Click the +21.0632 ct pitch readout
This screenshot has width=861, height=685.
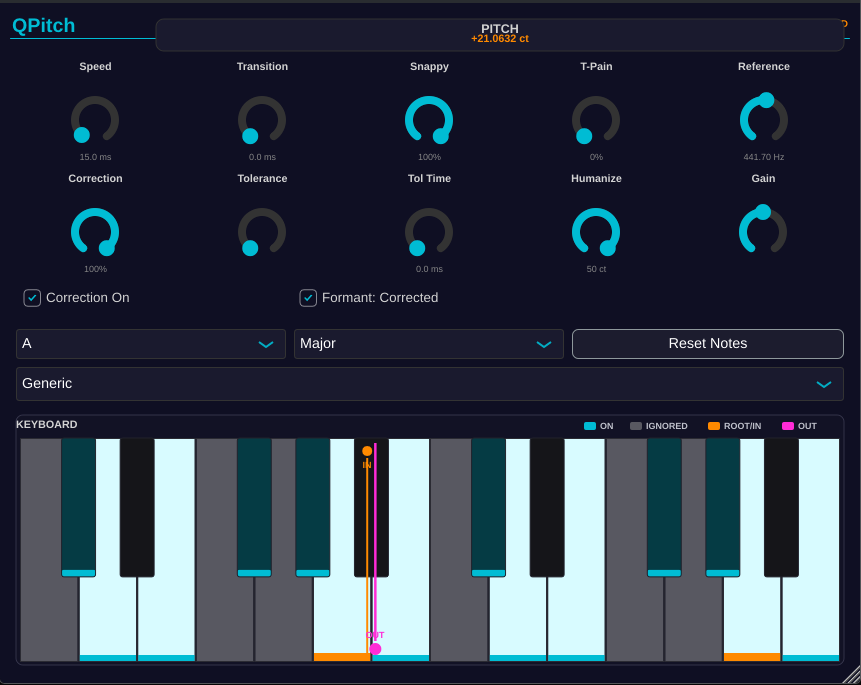500,39
